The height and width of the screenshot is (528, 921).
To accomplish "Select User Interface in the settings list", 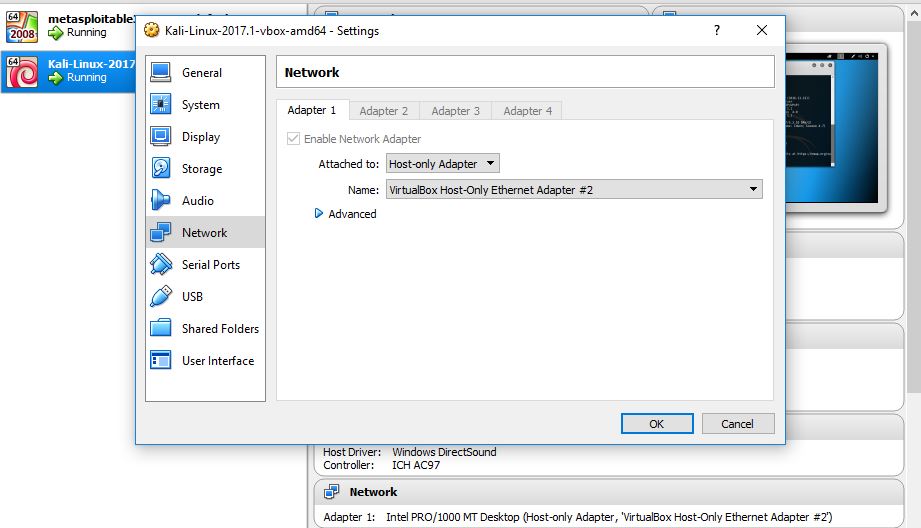I will click(205, 361).
